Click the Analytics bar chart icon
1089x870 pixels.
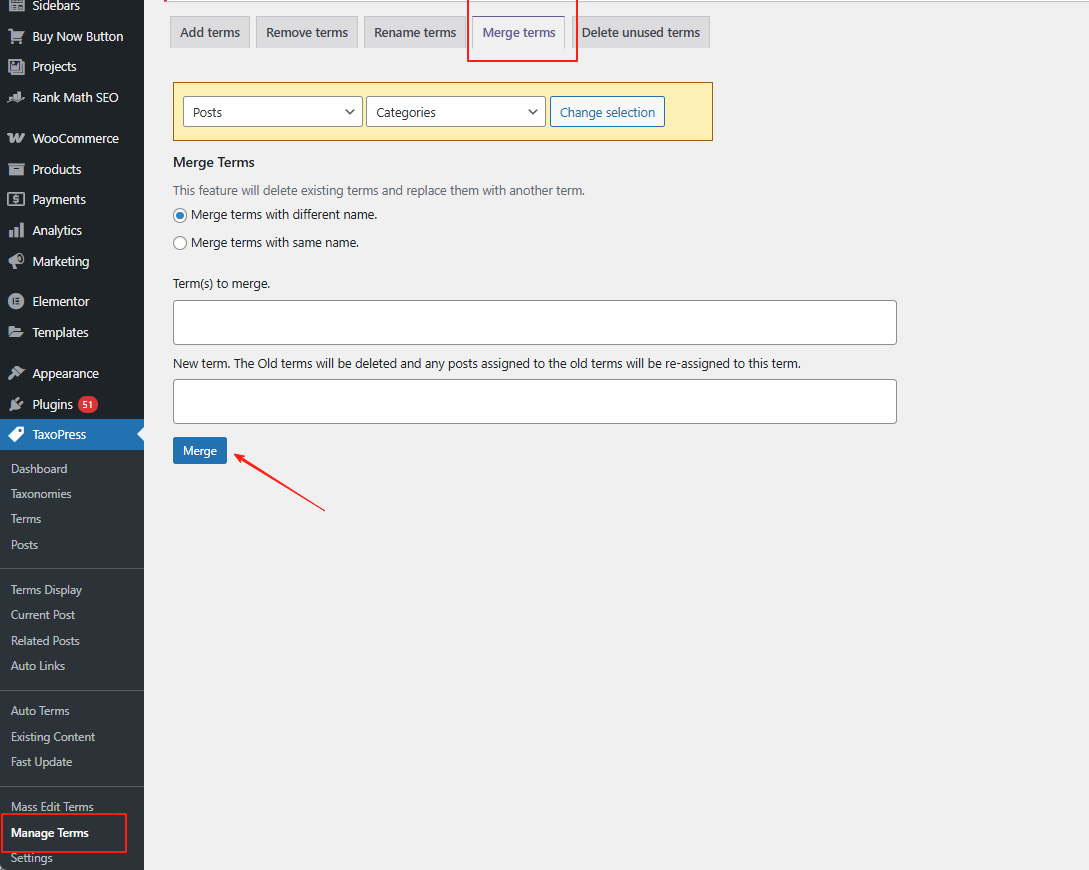point(16,230)
